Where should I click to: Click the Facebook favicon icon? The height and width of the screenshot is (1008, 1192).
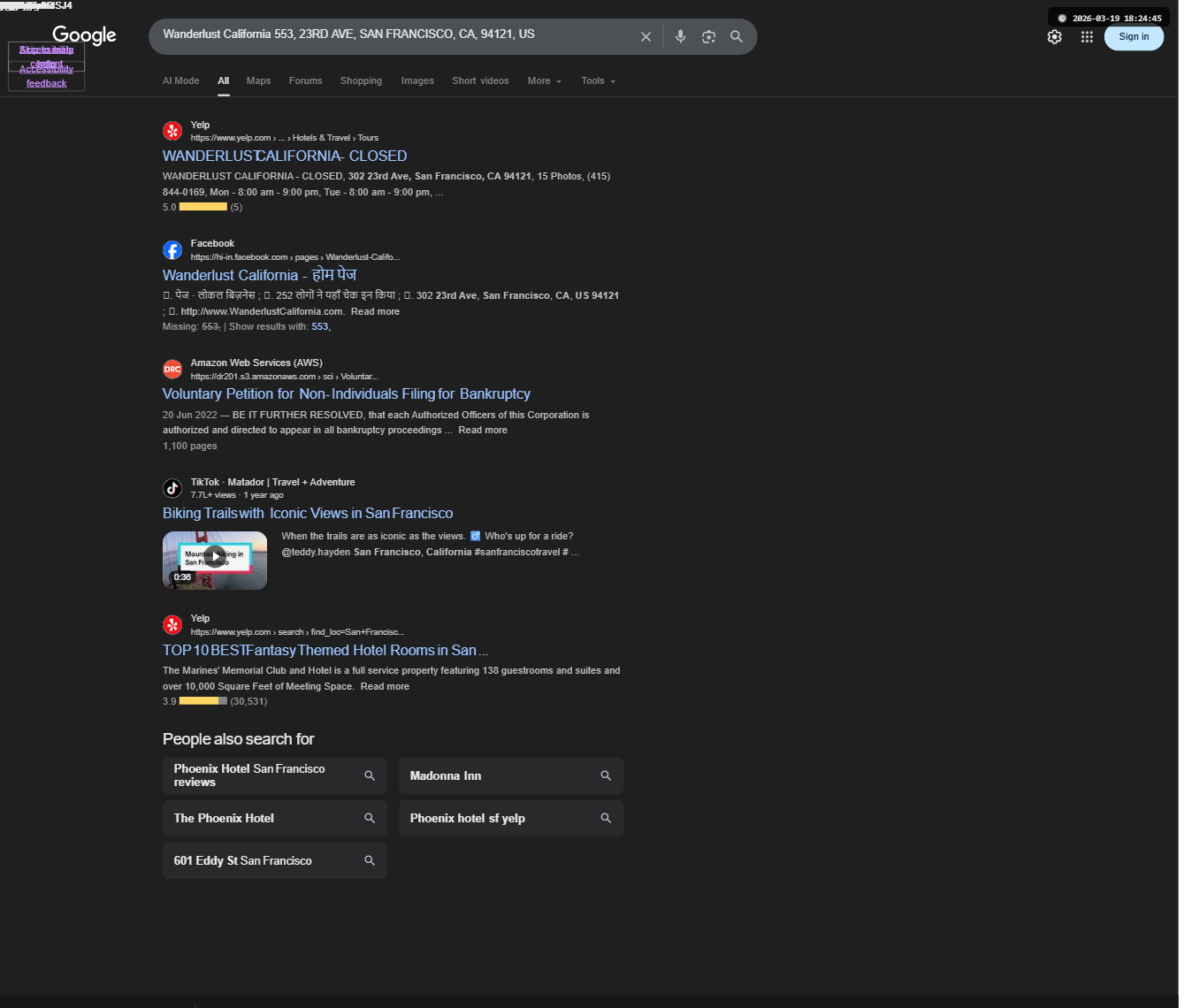(x=172, y=250)
